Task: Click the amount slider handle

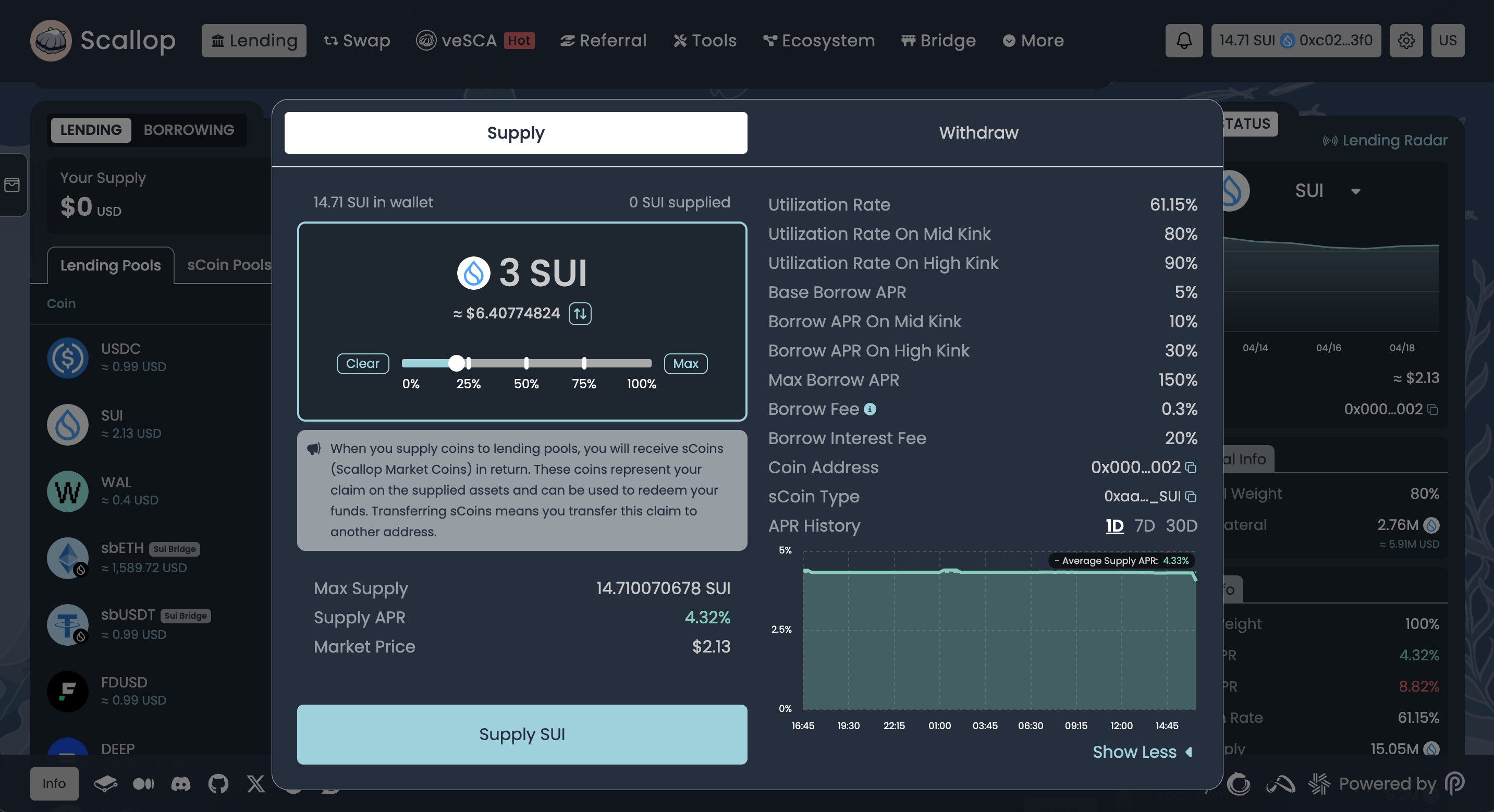Action: [x=457, y=364]
